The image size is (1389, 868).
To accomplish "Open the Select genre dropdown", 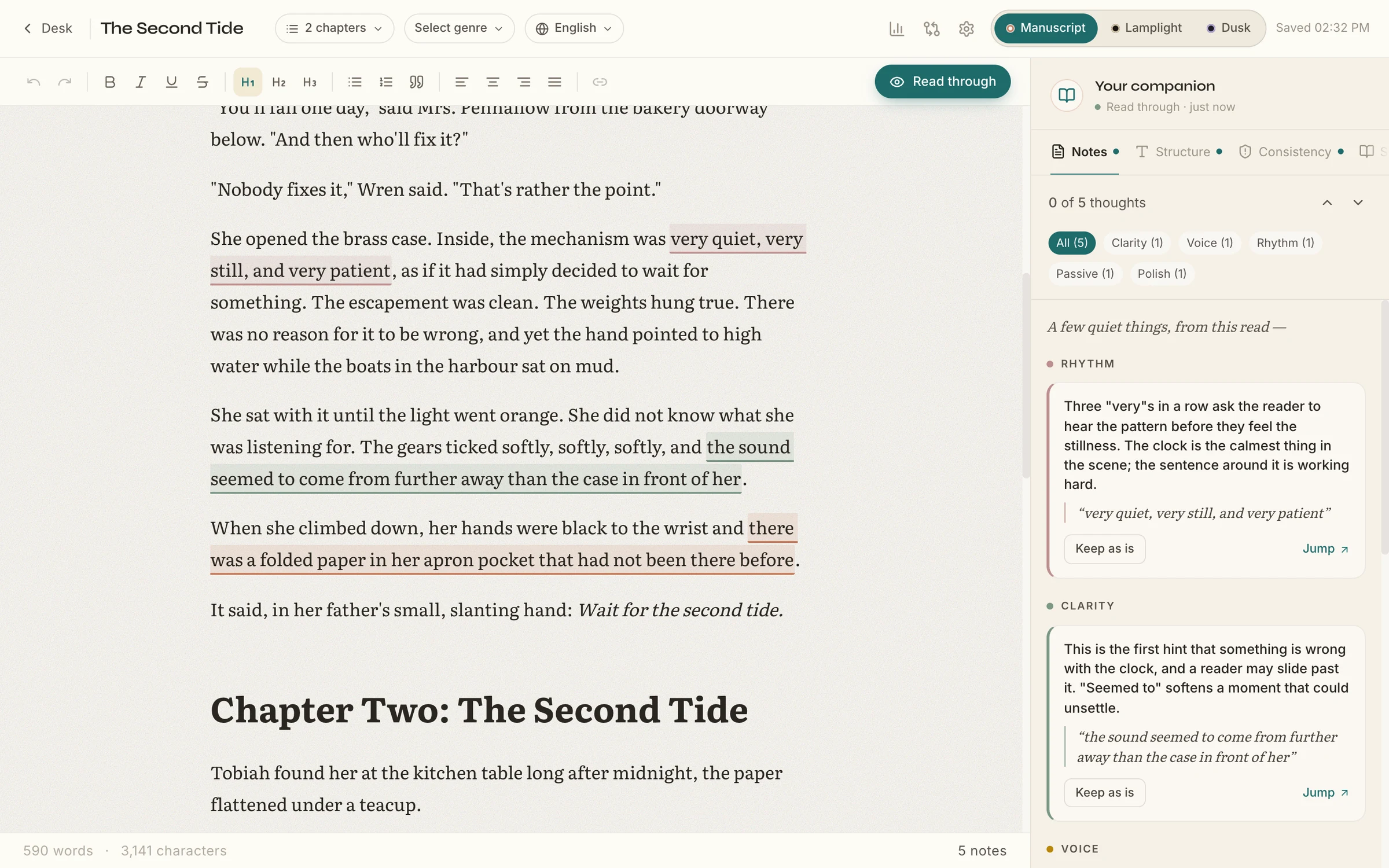I will [x=459, y=28].
